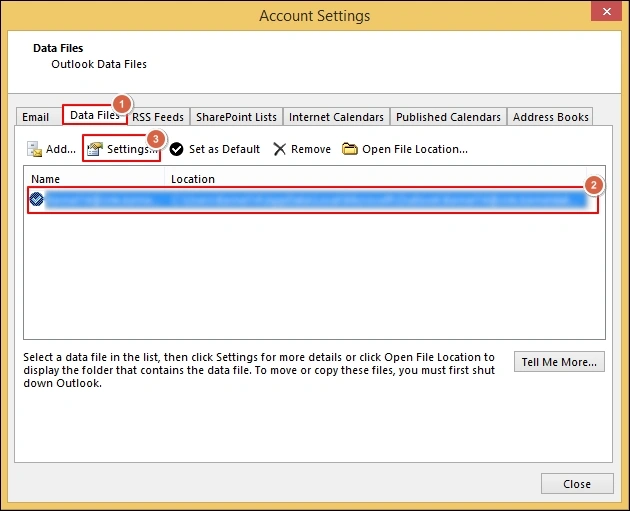Go to the SharePoint Lists tab
Screen dimensions: 630x511
pos(236,117)
